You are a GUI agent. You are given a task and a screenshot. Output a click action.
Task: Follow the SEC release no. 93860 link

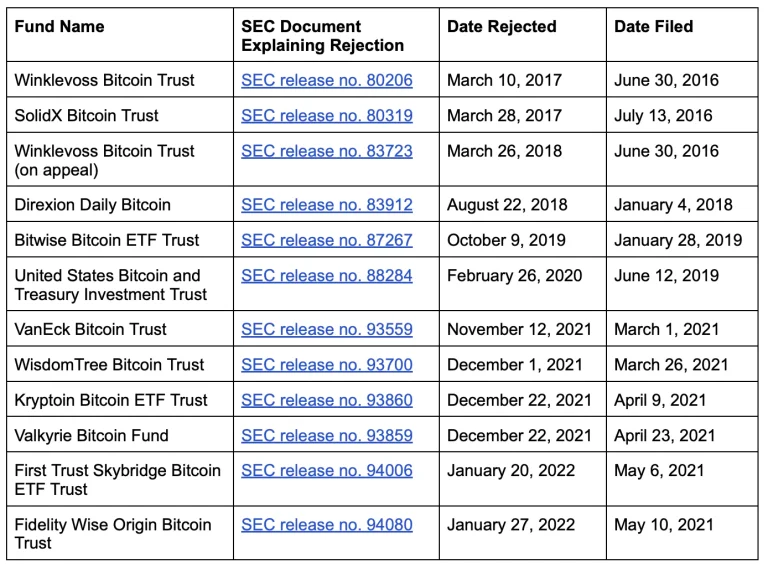tap(326, 400)
